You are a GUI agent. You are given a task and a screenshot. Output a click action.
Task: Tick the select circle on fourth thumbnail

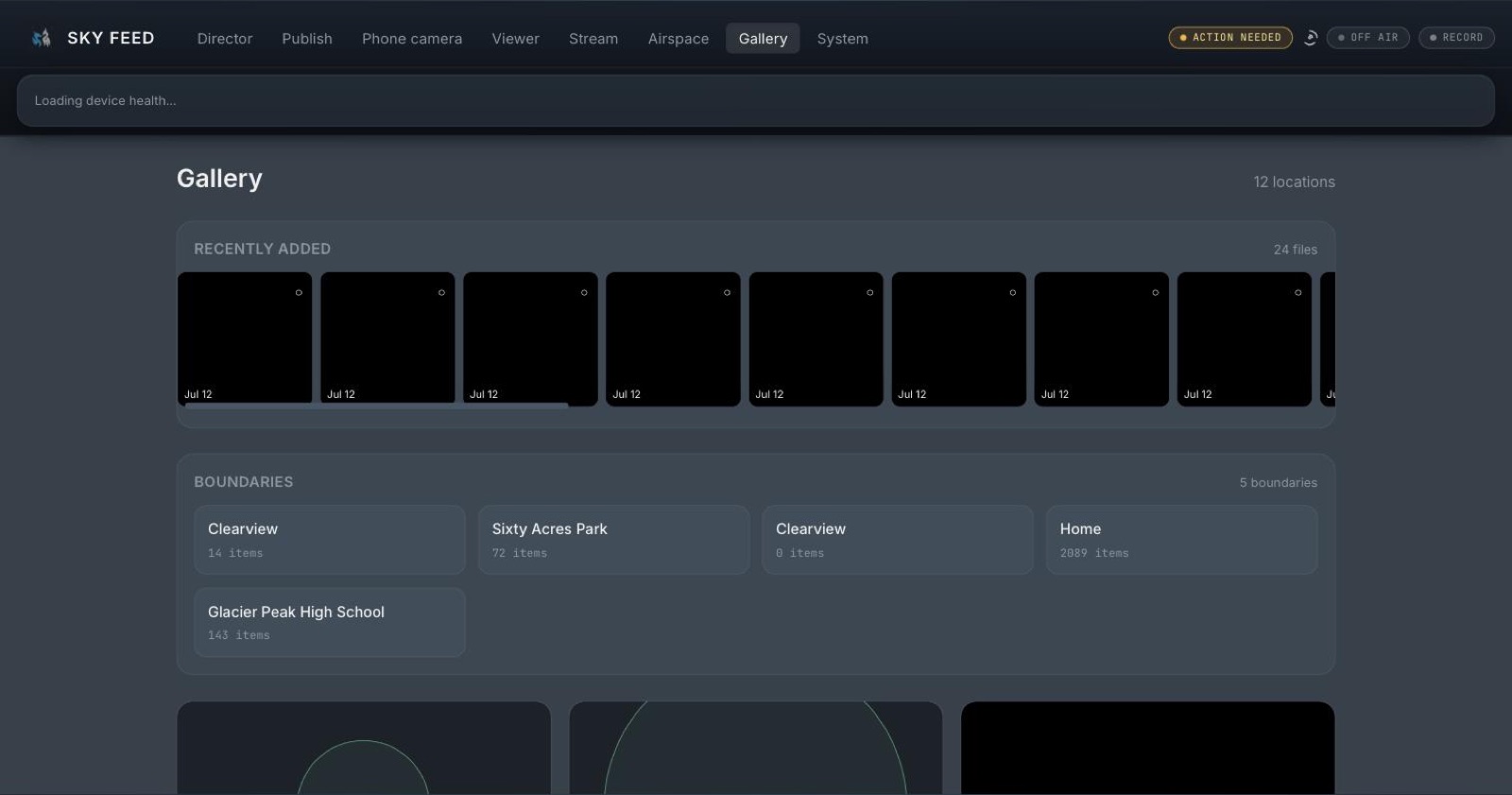click(x=727, y=292)
